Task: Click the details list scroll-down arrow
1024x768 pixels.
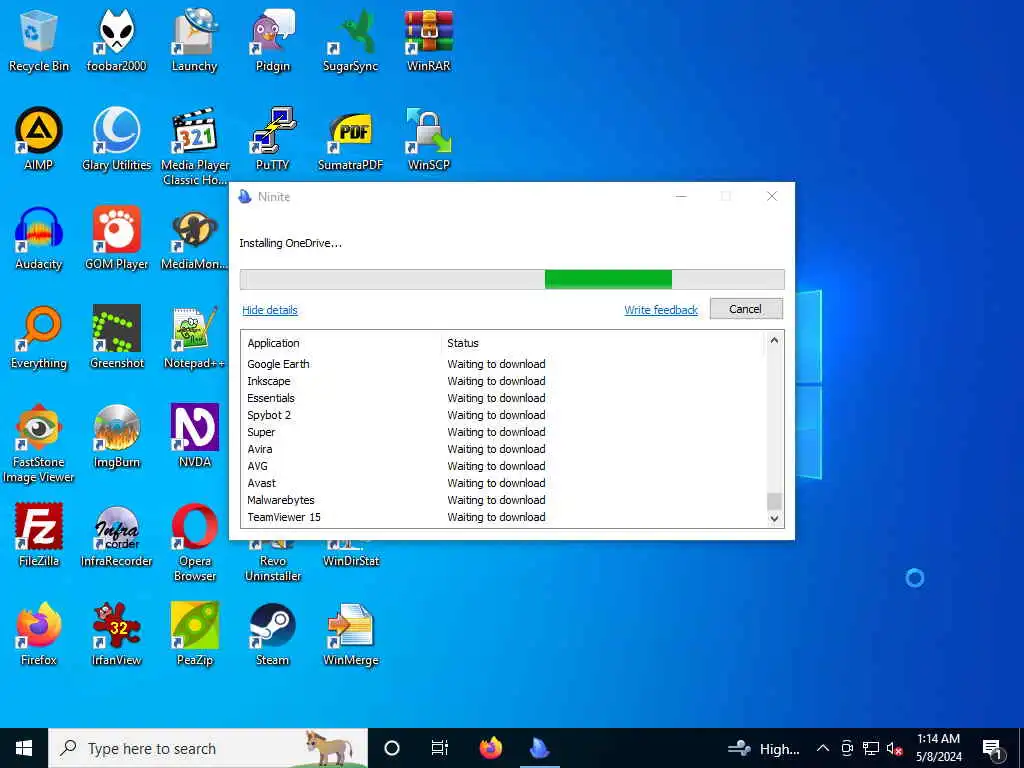Action: (x=774, y=519)
